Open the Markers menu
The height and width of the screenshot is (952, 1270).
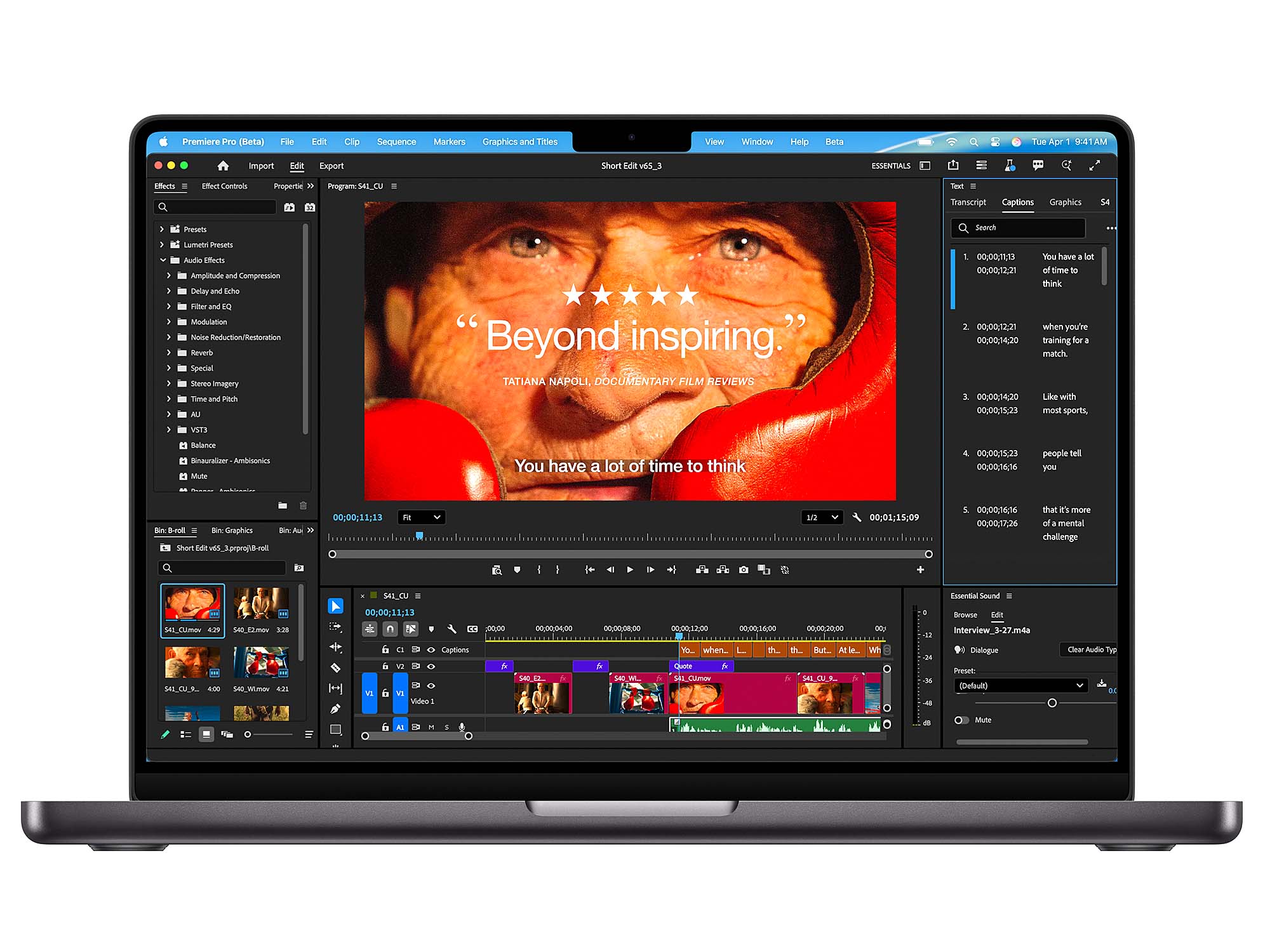coord(449,142)
